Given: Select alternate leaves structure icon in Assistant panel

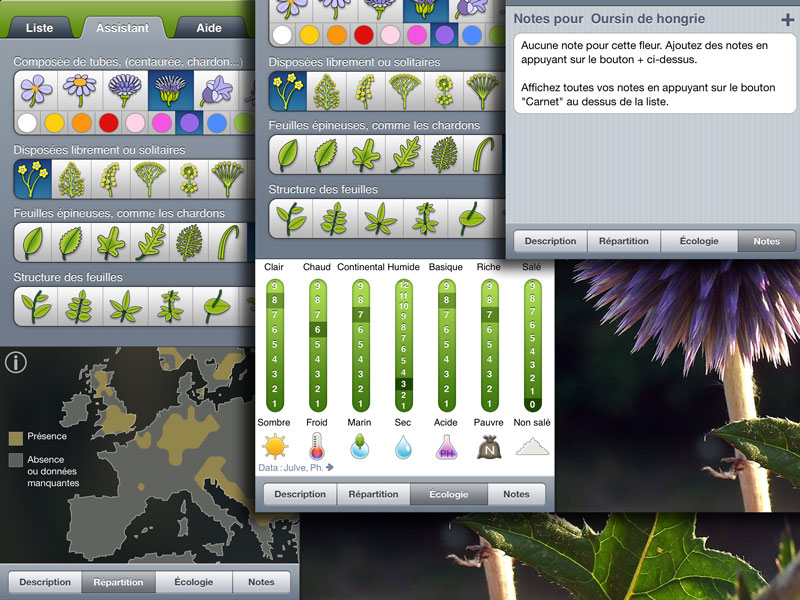Looking at the screenshot, I should 36,306.
